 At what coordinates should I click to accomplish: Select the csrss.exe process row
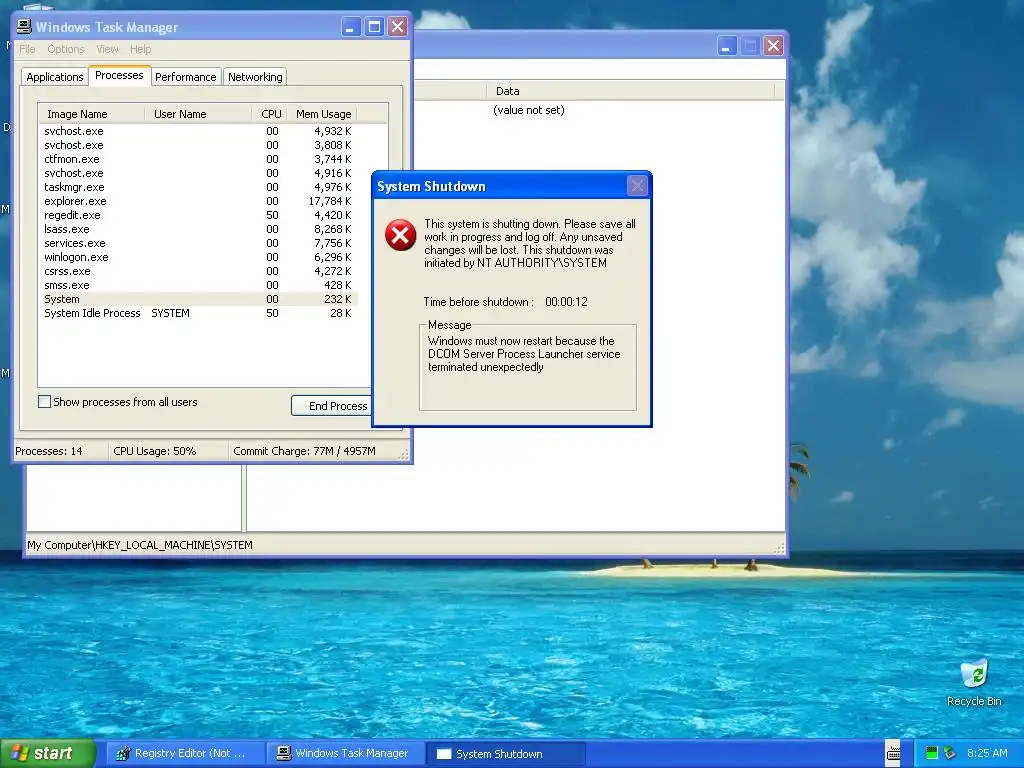point(198,271)
